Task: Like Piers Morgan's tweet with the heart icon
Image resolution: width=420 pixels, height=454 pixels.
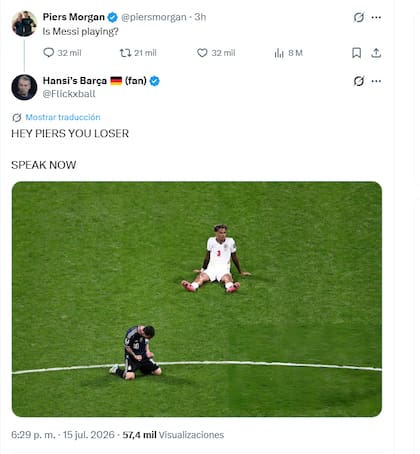Action: (202, 53)
